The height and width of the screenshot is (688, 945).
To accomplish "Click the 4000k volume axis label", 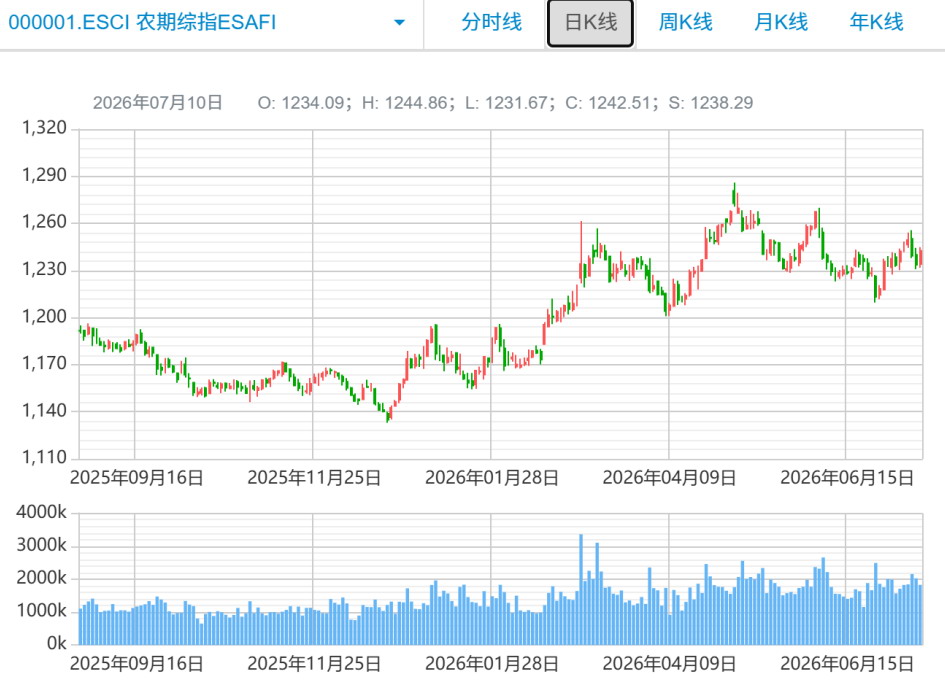I will [41, 512].
